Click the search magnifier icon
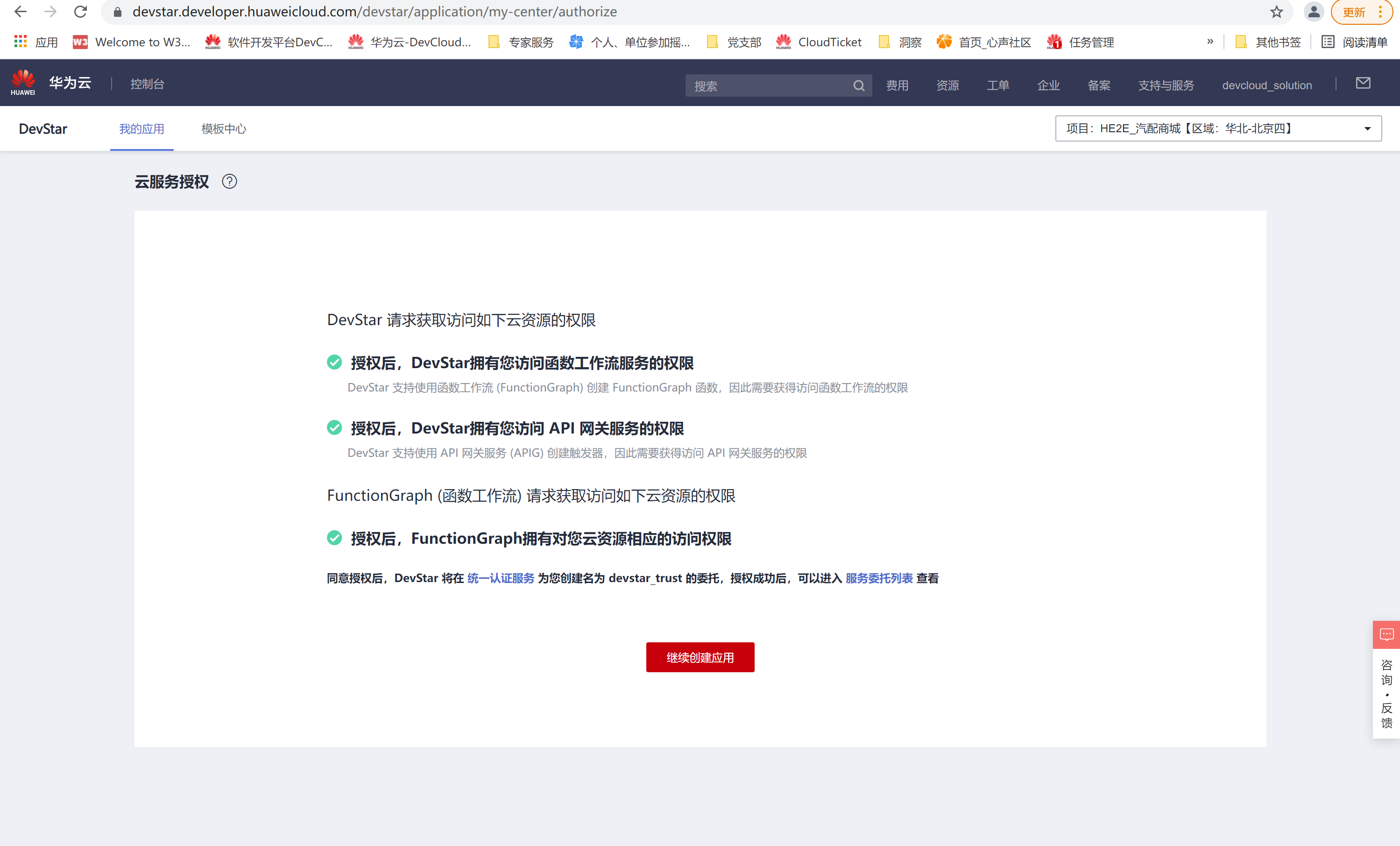The image size is (1400, 846). click(x=858, y=86)
